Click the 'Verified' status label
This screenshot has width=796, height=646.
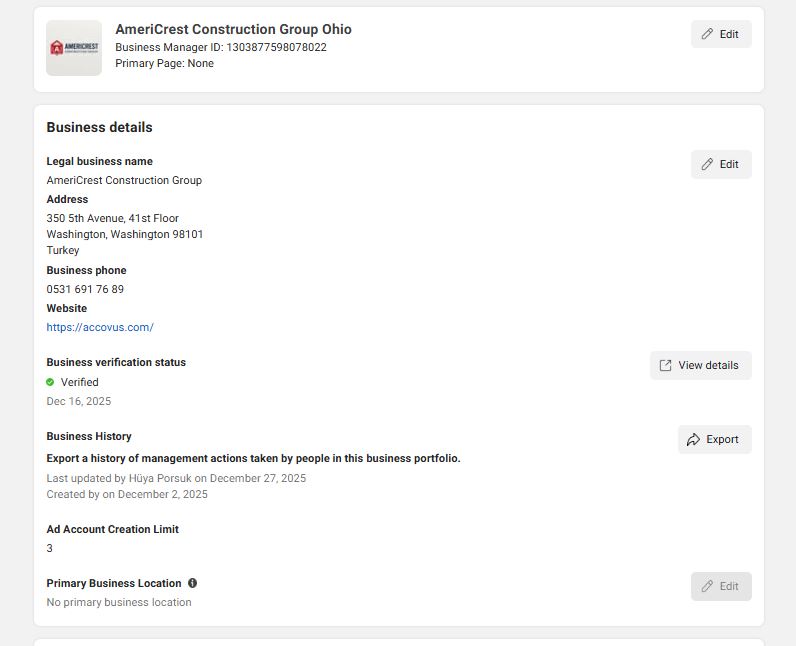click(x=80, y=382)
